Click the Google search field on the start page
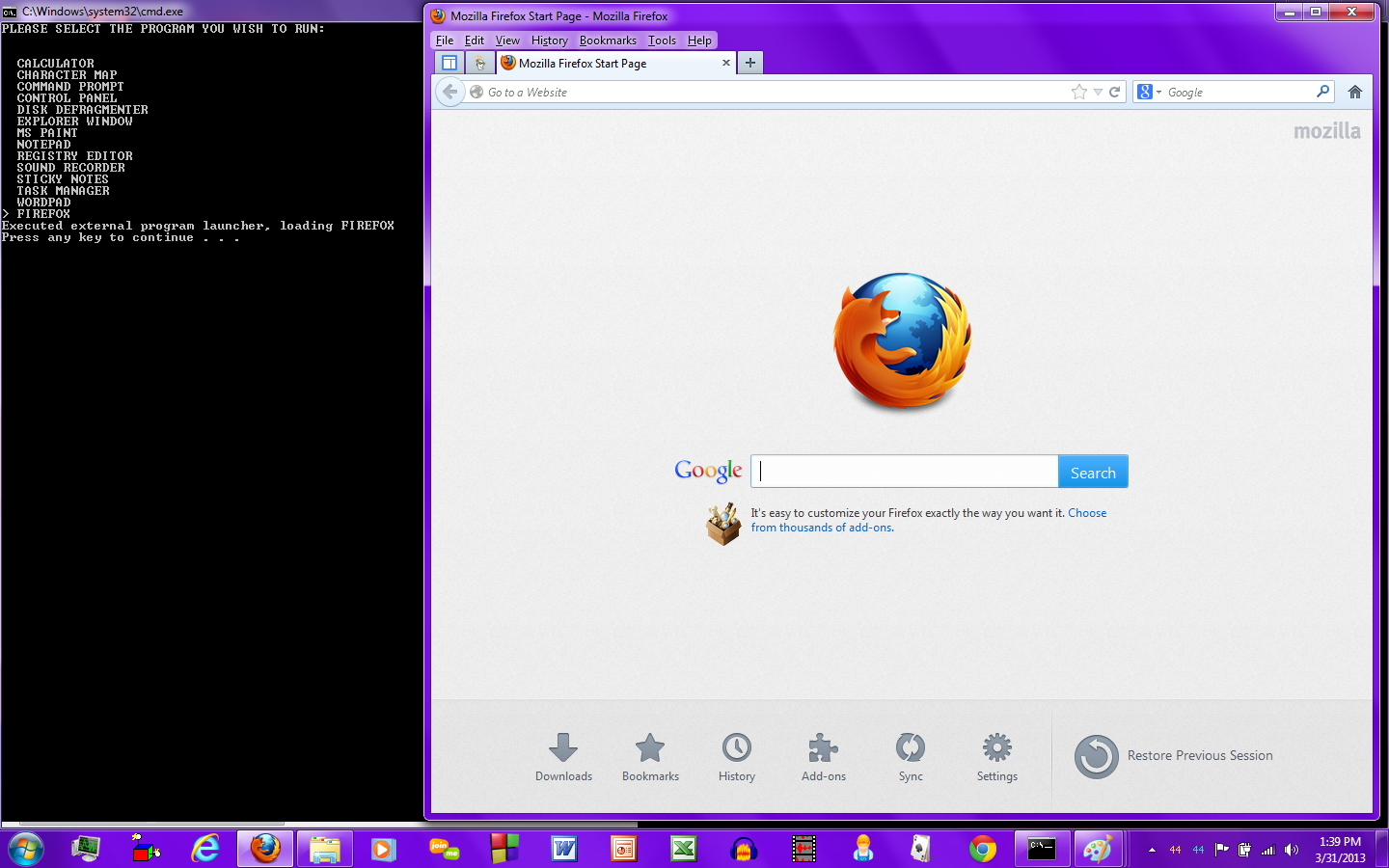Screen dimensions: 1389x868 click(905, 472)
